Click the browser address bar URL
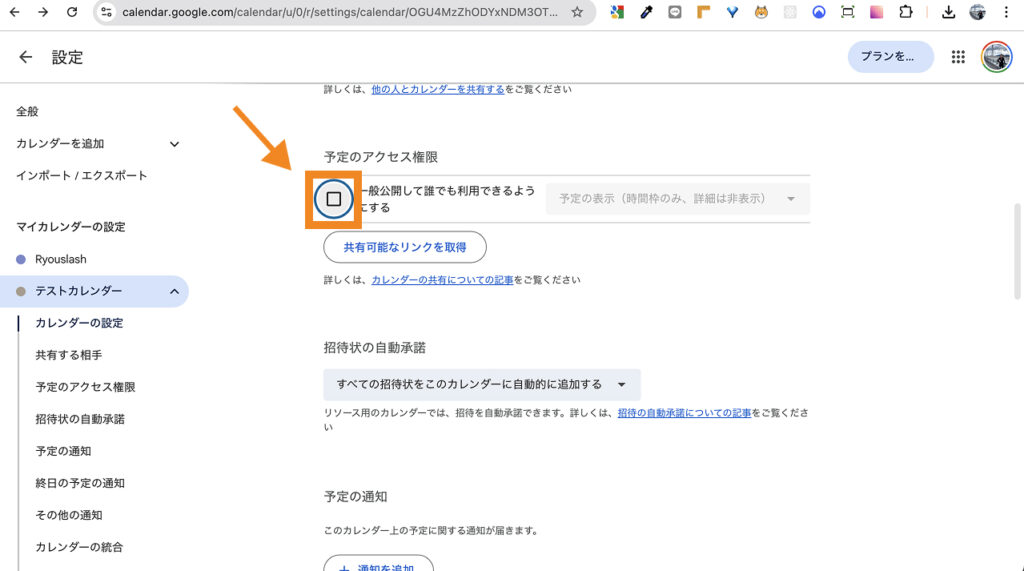Screen dimensions: 1024x571 pos(340,12)
